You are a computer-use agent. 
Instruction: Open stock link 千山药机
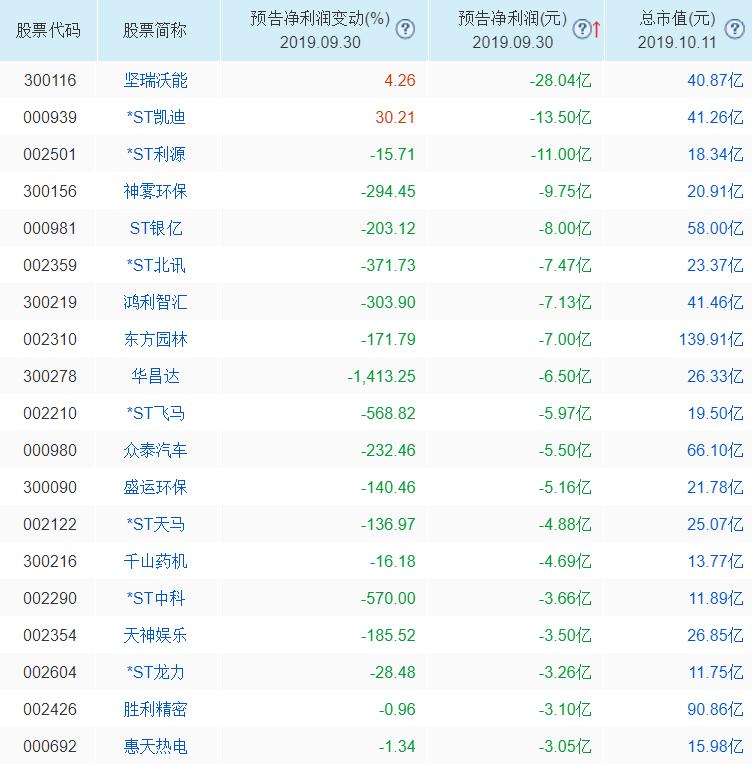[x=155, y=561]
